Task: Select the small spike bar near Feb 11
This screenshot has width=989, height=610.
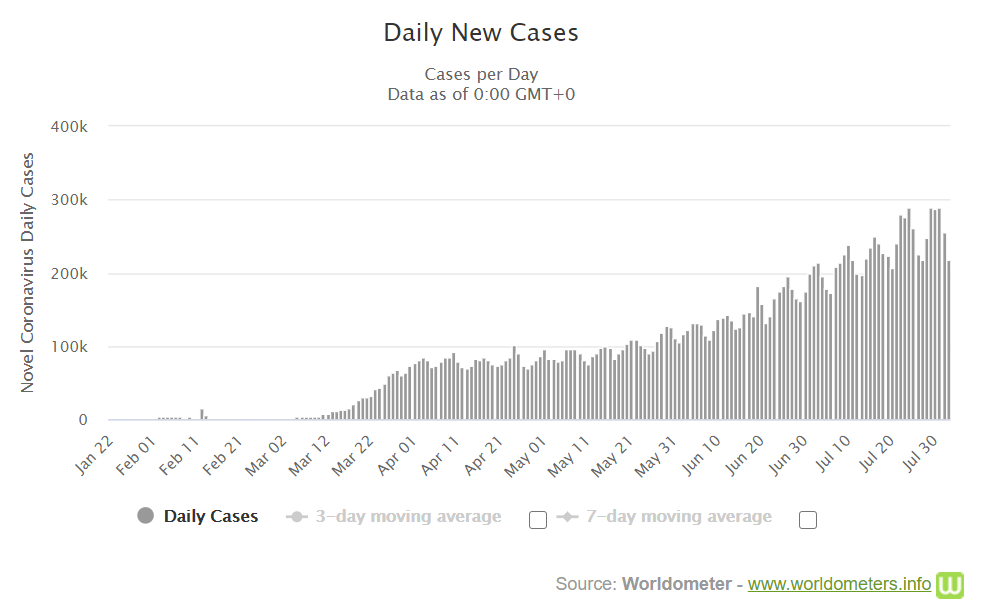Action: tap(202, 414)
